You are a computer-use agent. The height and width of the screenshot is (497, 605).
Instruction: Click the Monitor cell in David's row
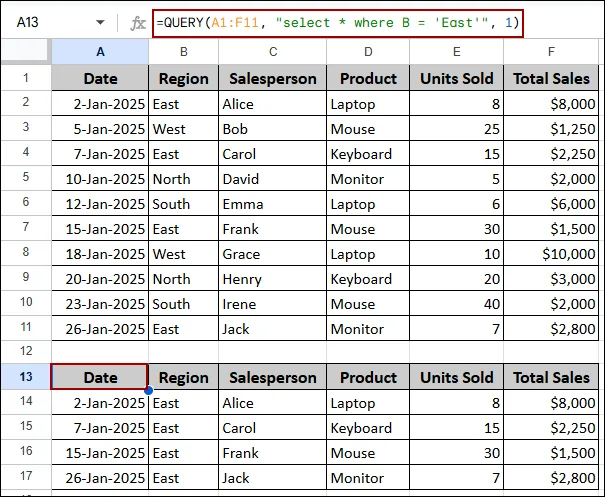(368, 179)
